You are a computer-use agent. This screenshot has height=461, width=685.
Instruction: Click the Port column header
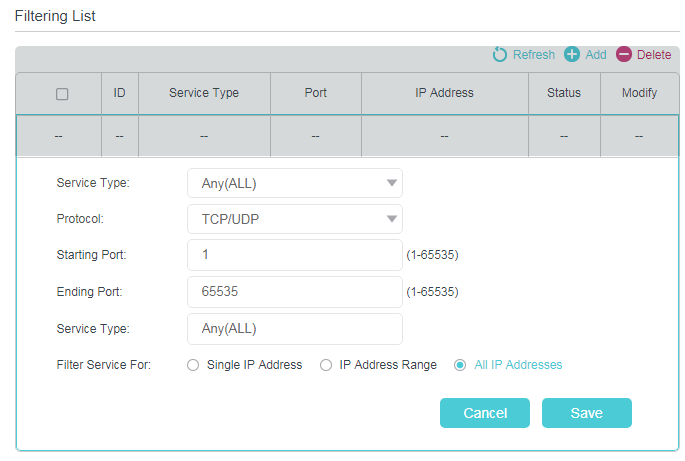315,93
